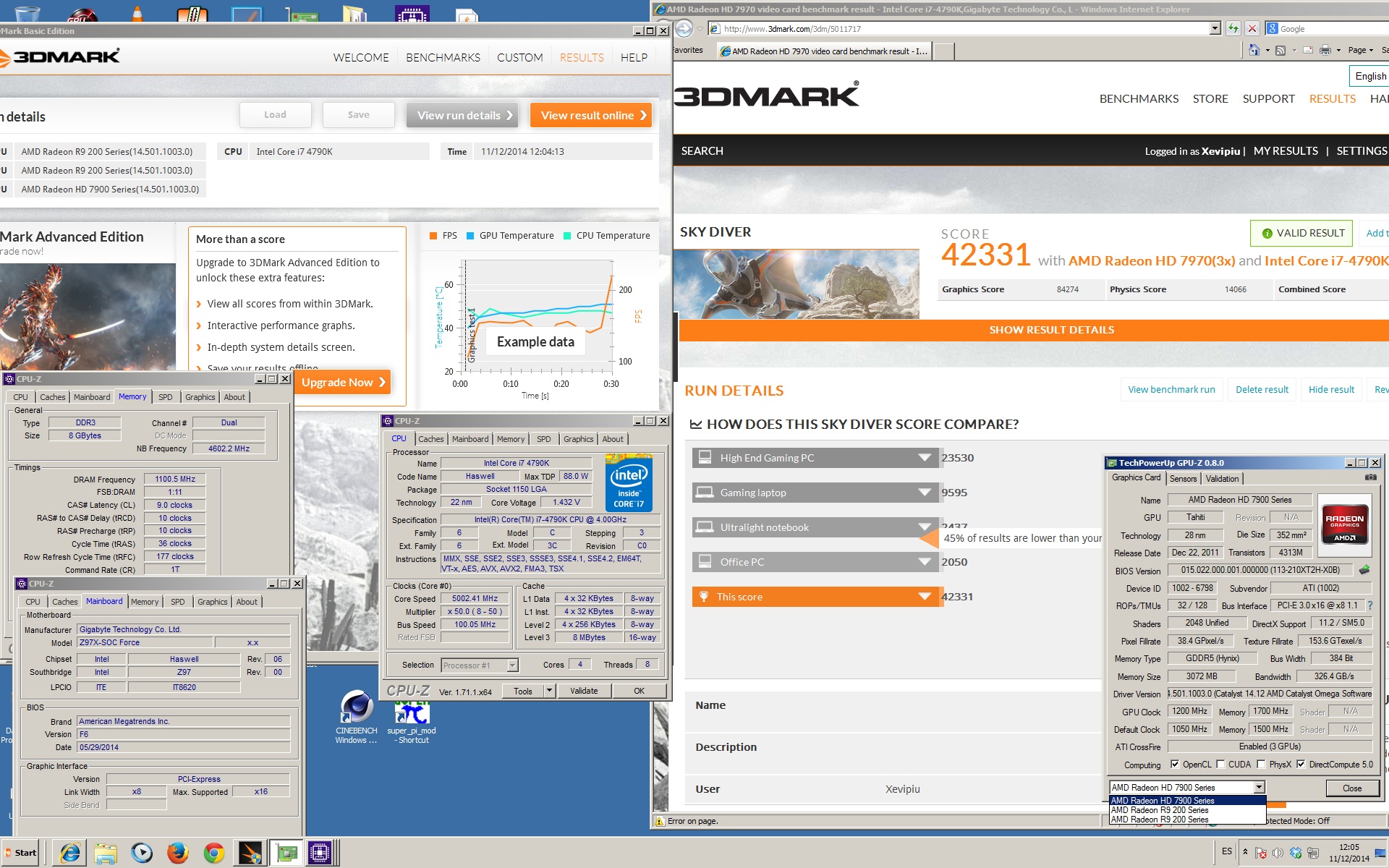Viewport: 1389px width, 868px height.
Task: Click Hide result button
Action: coord(1331,389)
